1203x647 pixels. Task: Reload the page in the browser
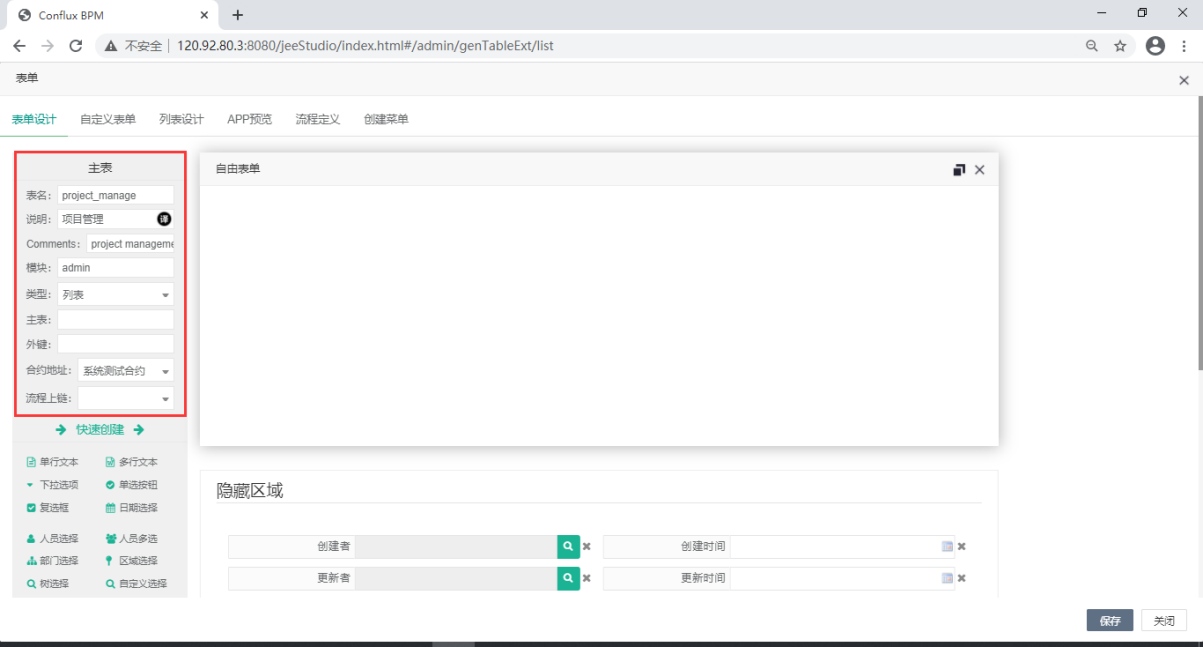pyautogui.click(x=75, y=46)
